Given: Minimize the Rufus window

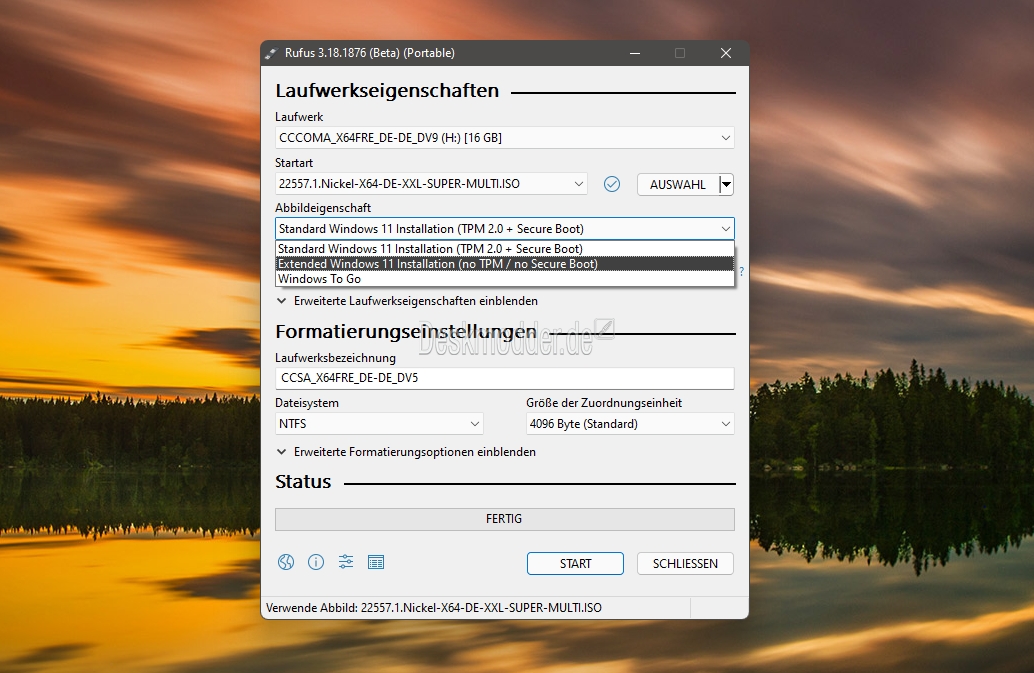Looking at the screenshot, I should click(635, 53).
